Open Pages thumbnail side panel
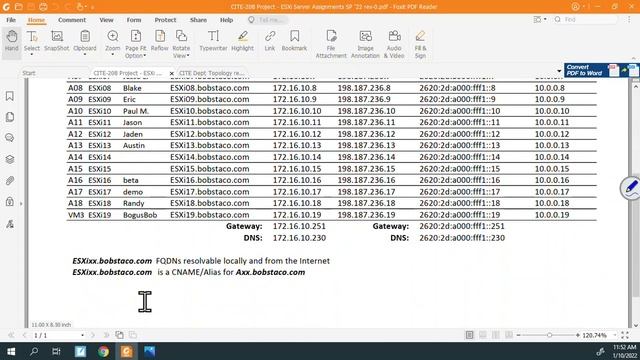The image size is (640, 360). [x=10, y=117]
